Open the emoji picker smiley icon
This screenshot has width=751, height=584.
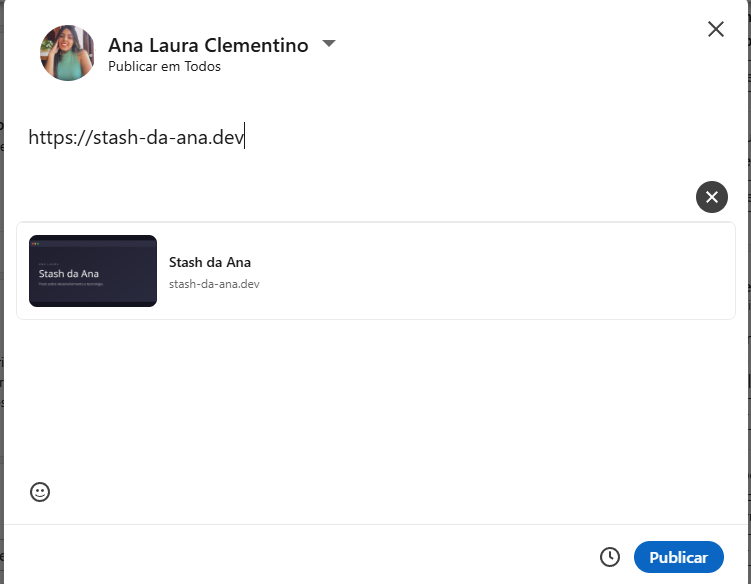tap(40, 492)
